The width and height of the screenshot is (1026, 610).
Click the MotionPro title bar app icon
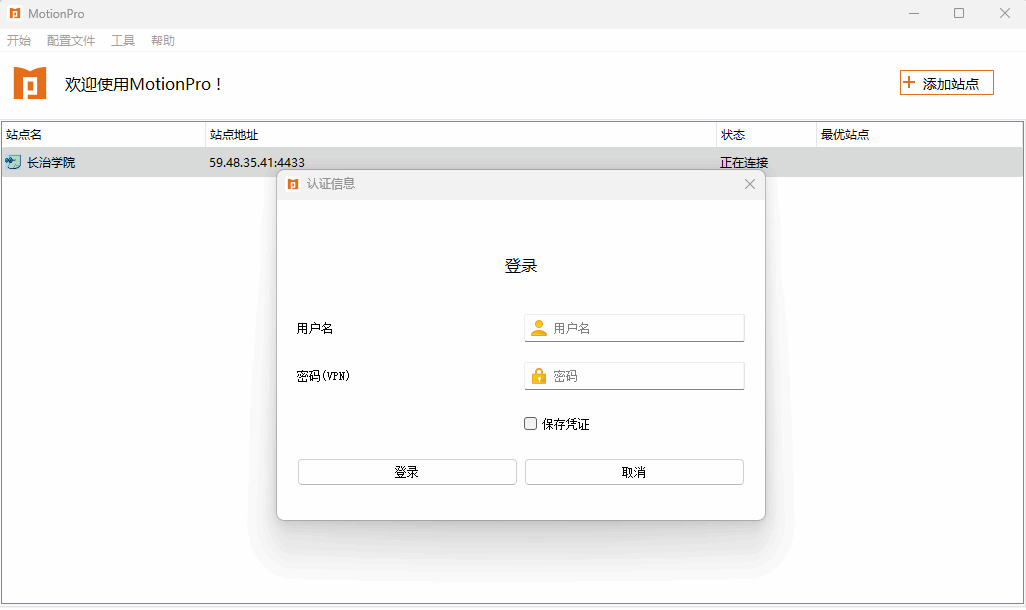14,14
